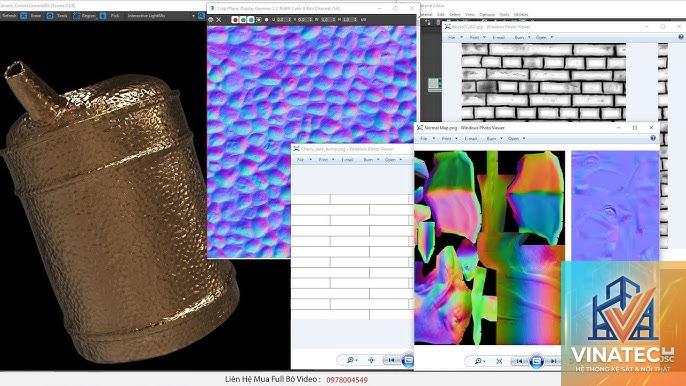This screenshot has height=386, width=686.
Task: Click the X clear icon in map viewer toolbar
Action: [219, 20]
